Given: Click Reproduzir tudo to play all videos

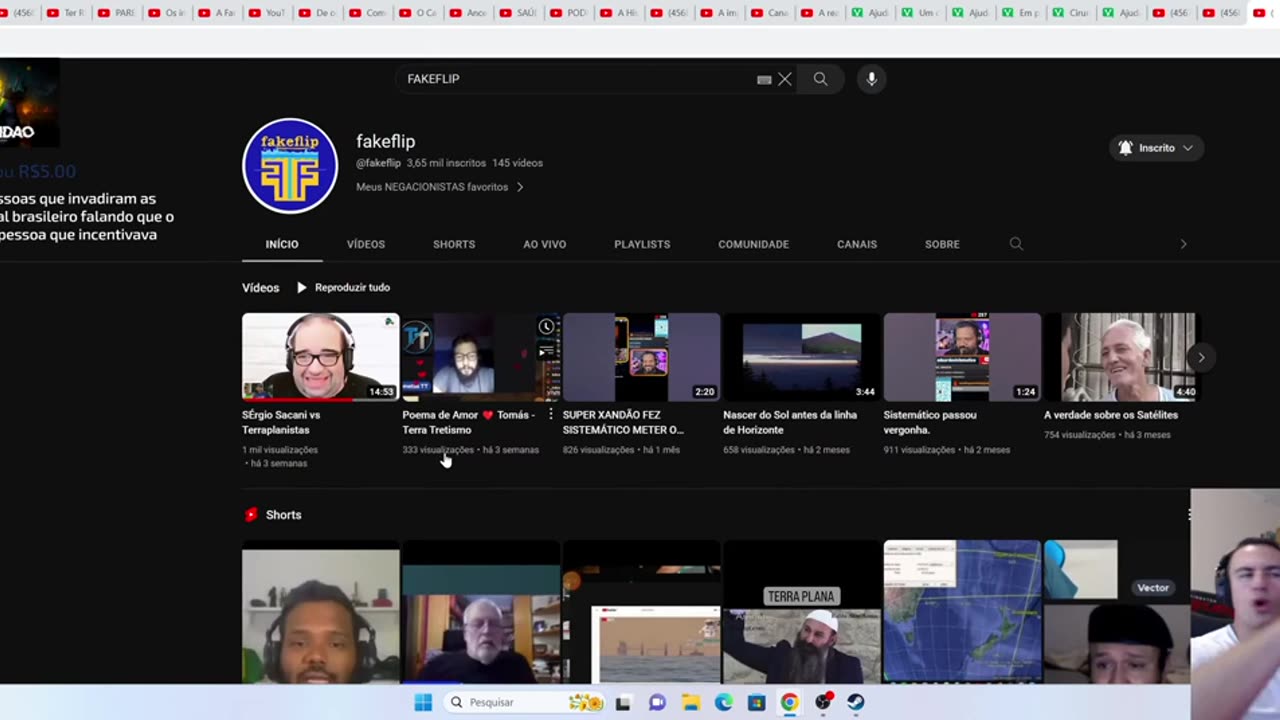Looking at the screenshot, I should coord(352,288).
